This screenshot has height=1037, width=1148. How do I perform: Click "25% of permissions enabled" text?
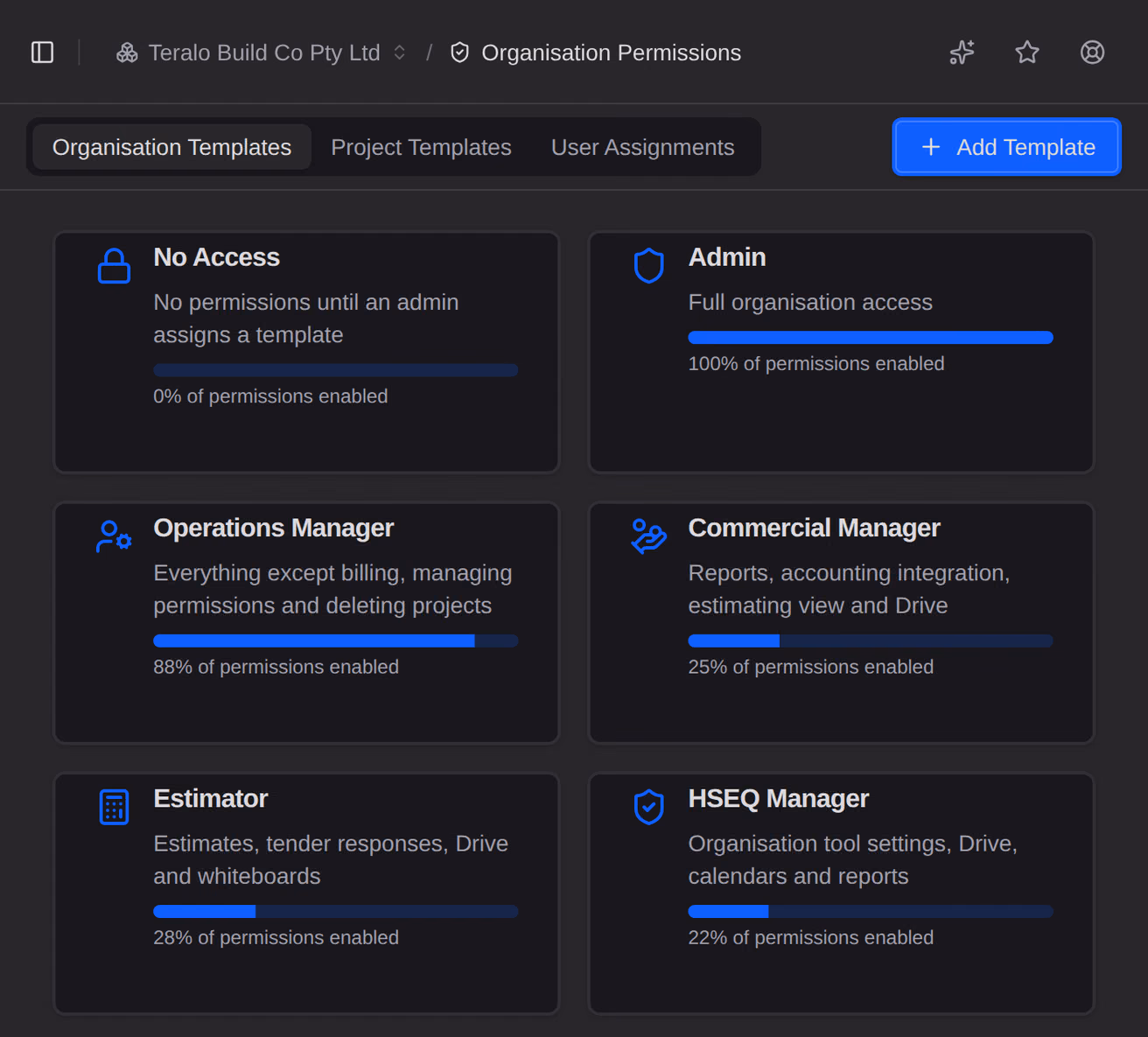(x=810, y=667)
